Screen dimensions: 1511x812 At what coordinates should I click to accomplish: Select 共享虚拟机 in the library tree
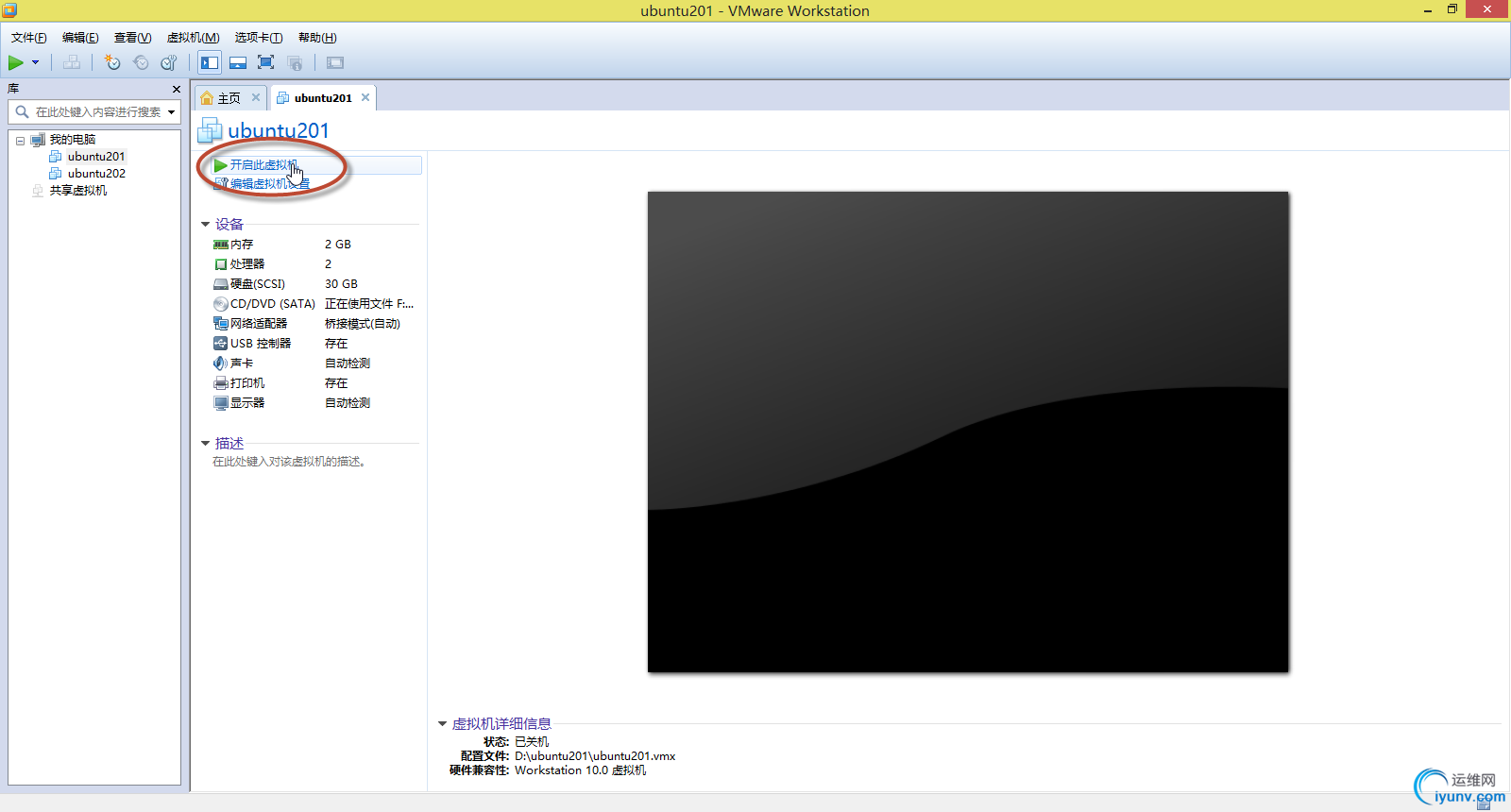[78, 191]
